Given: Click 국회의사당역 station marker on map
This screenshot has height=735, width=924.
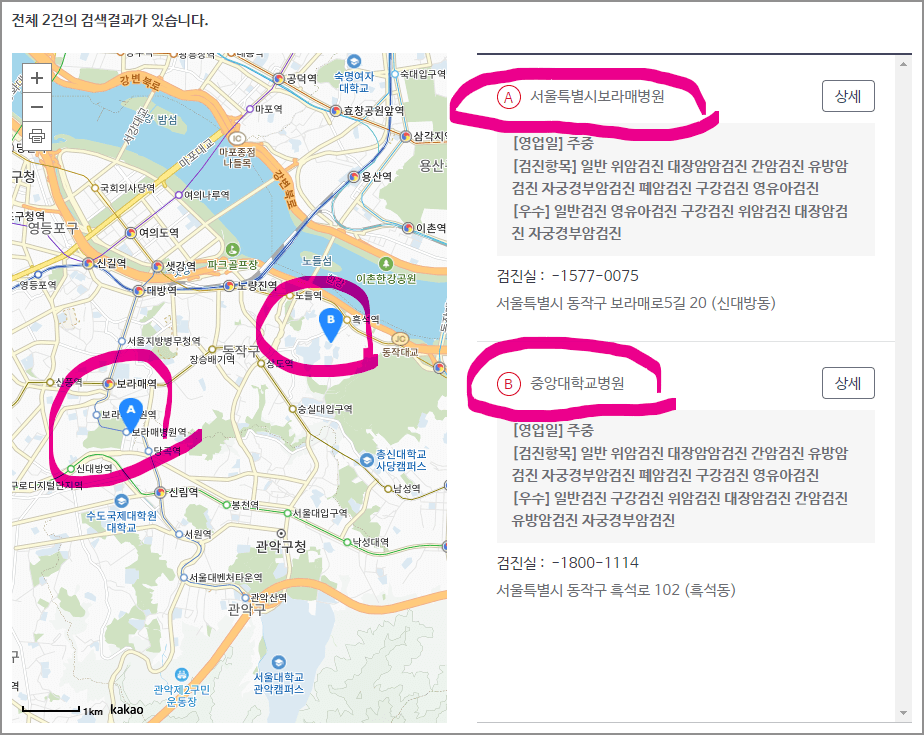Looking at the screenshot, I should [94, 188].
